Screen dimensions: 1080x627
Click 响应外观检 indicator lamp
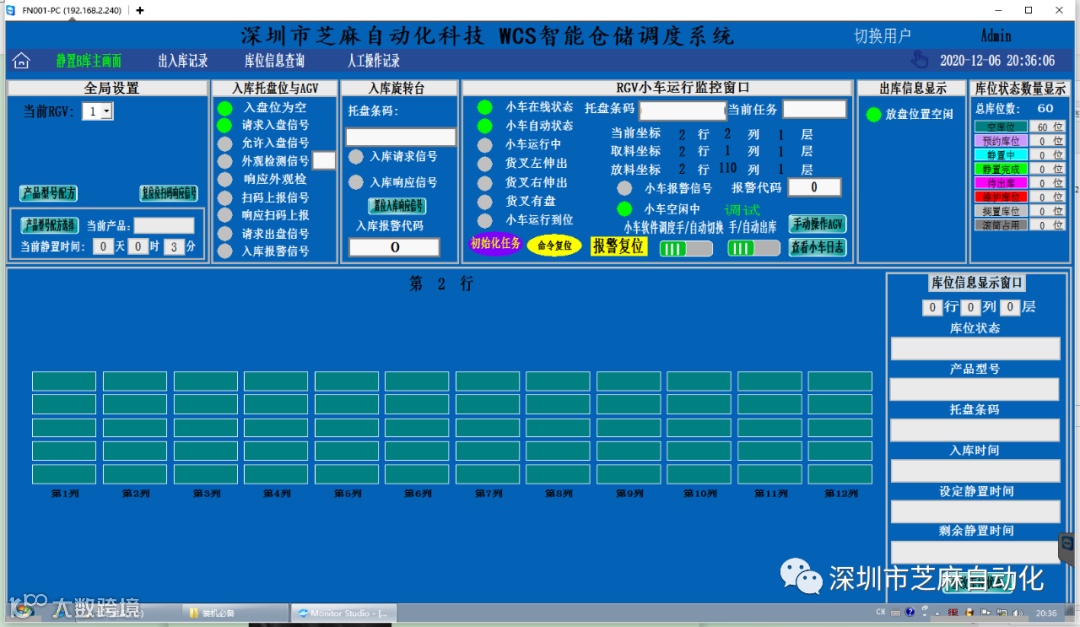[x=225, y=179]
